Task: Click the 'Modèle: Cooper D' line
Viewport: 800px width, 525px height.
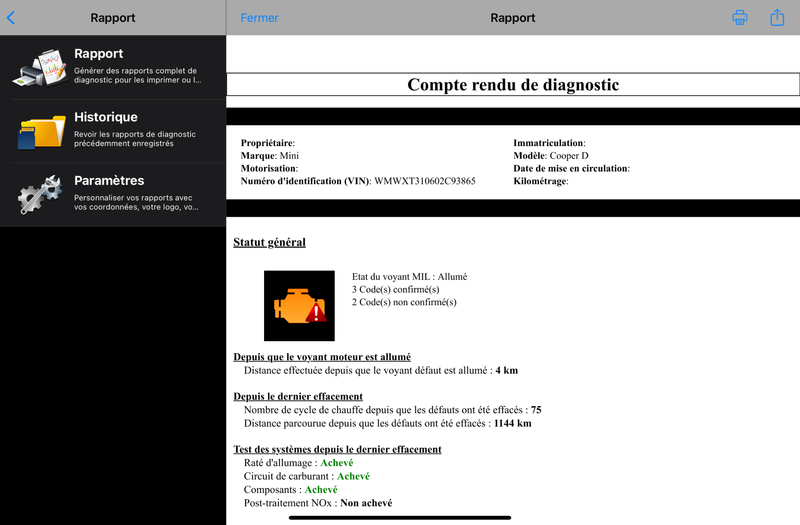Action: click(x=551, y=156)
